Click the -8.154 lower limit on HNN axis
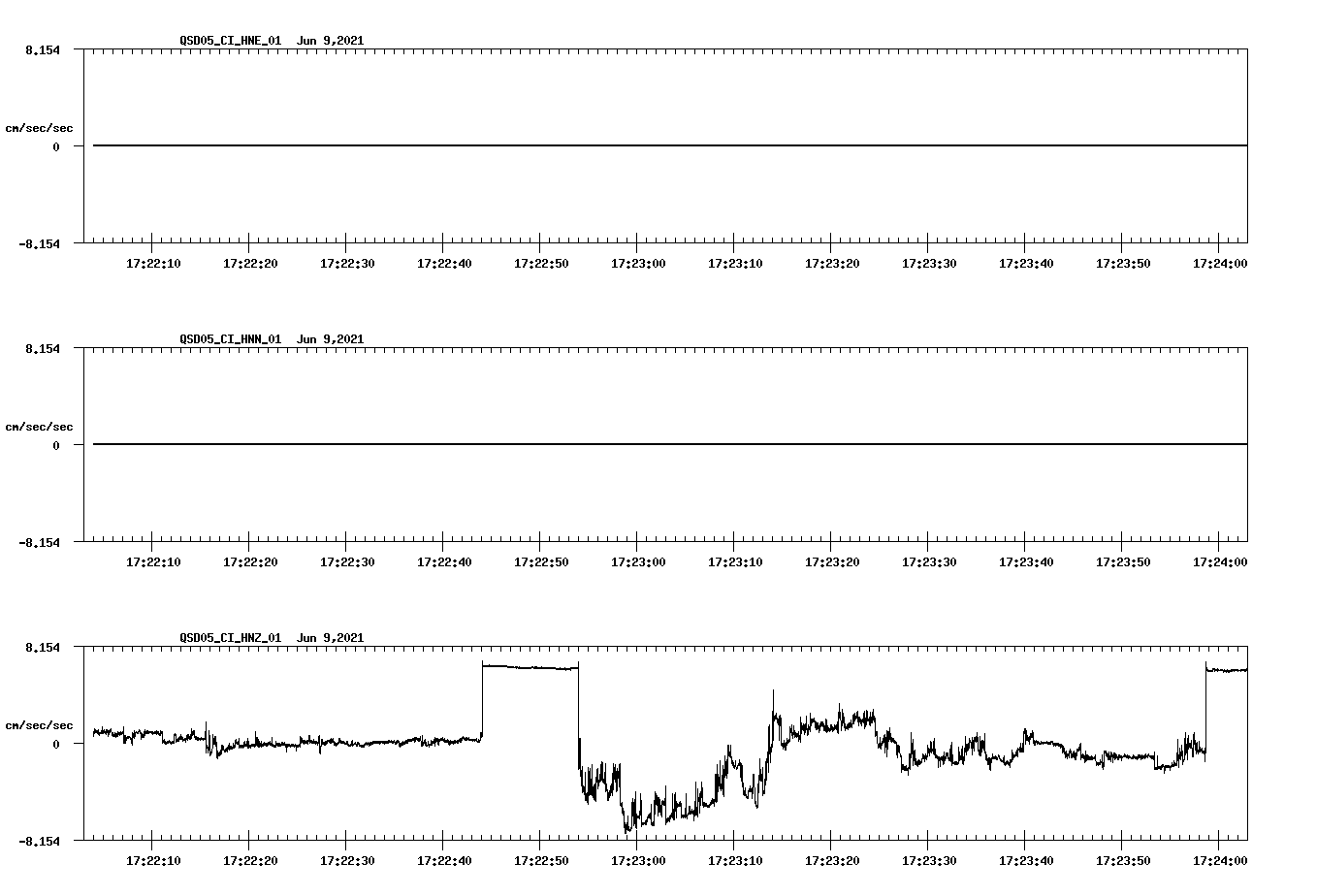This screenshot has height=896, width=1317. [x=39, y=542]
